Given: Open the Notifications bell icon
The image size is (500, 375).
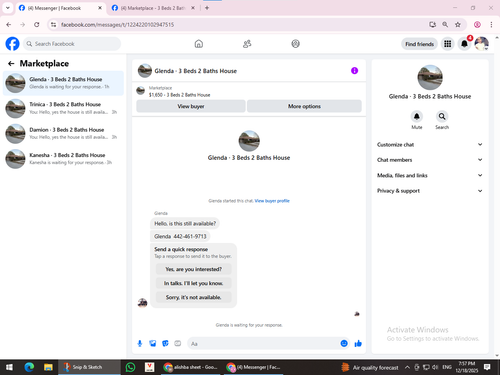Looking at the screenshot, I should tap(464, 44).
